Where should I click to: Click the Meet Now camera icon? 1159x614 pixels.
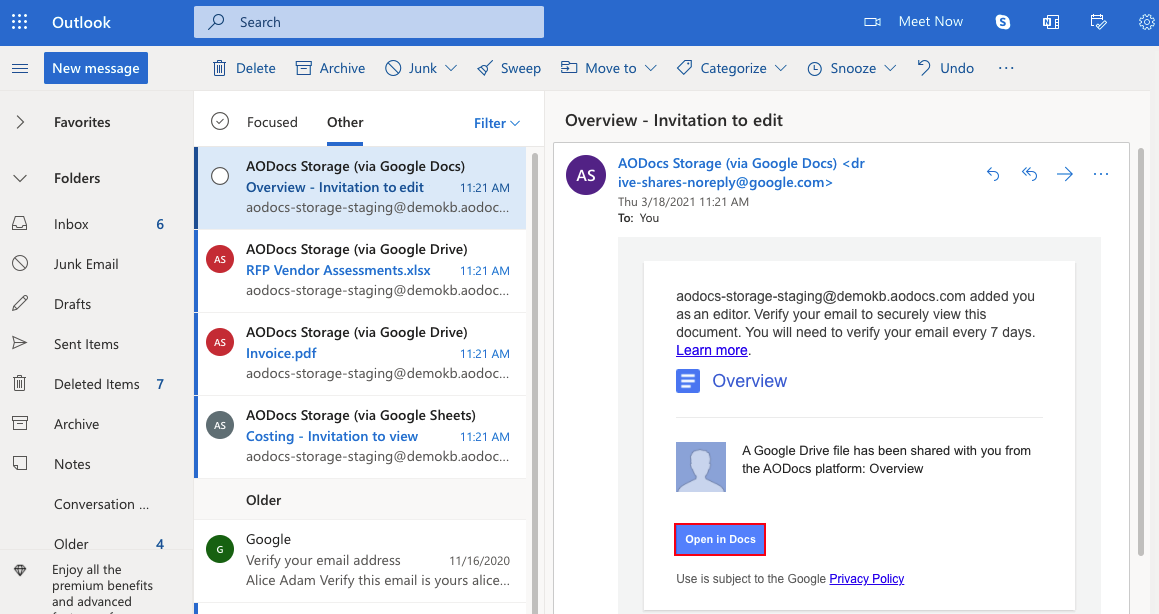point(872,22)
